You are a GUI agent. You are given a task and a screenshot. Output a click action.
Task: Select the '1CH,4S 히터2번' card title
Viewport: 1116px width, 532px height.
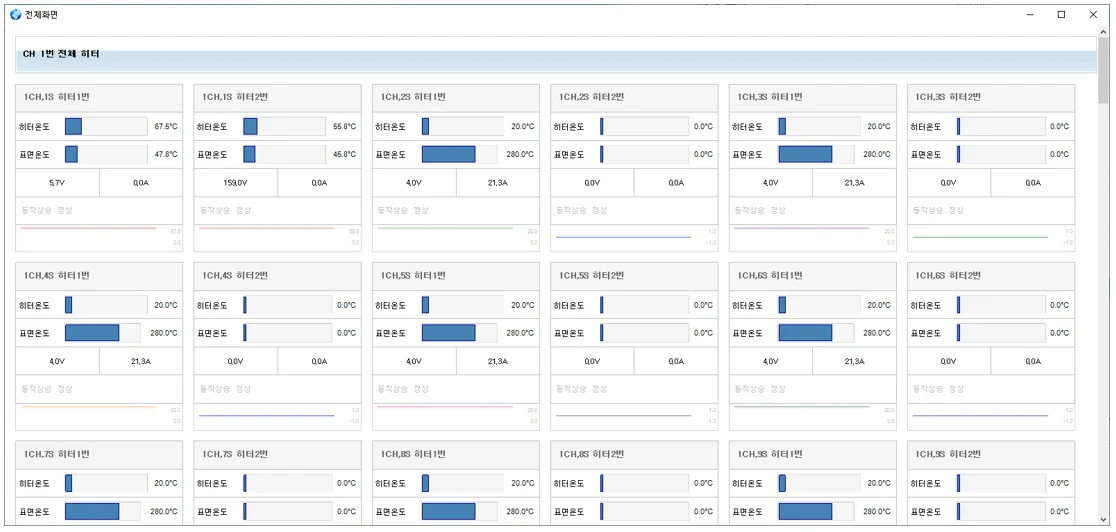point(235,276)
